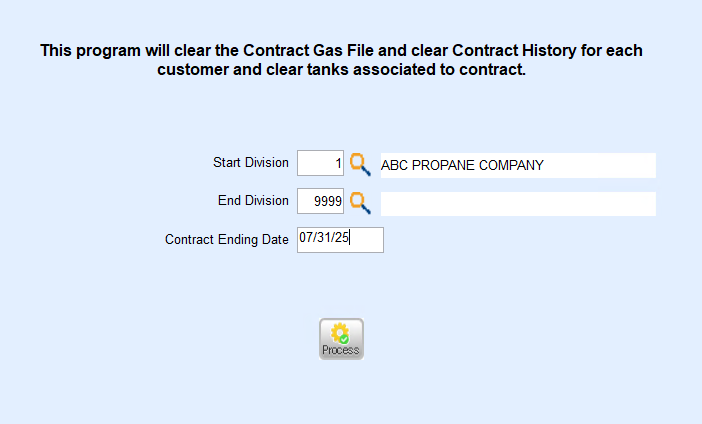702x424 pixels.
Task: Click the empty End Division description box
Action: coord(517,204)
